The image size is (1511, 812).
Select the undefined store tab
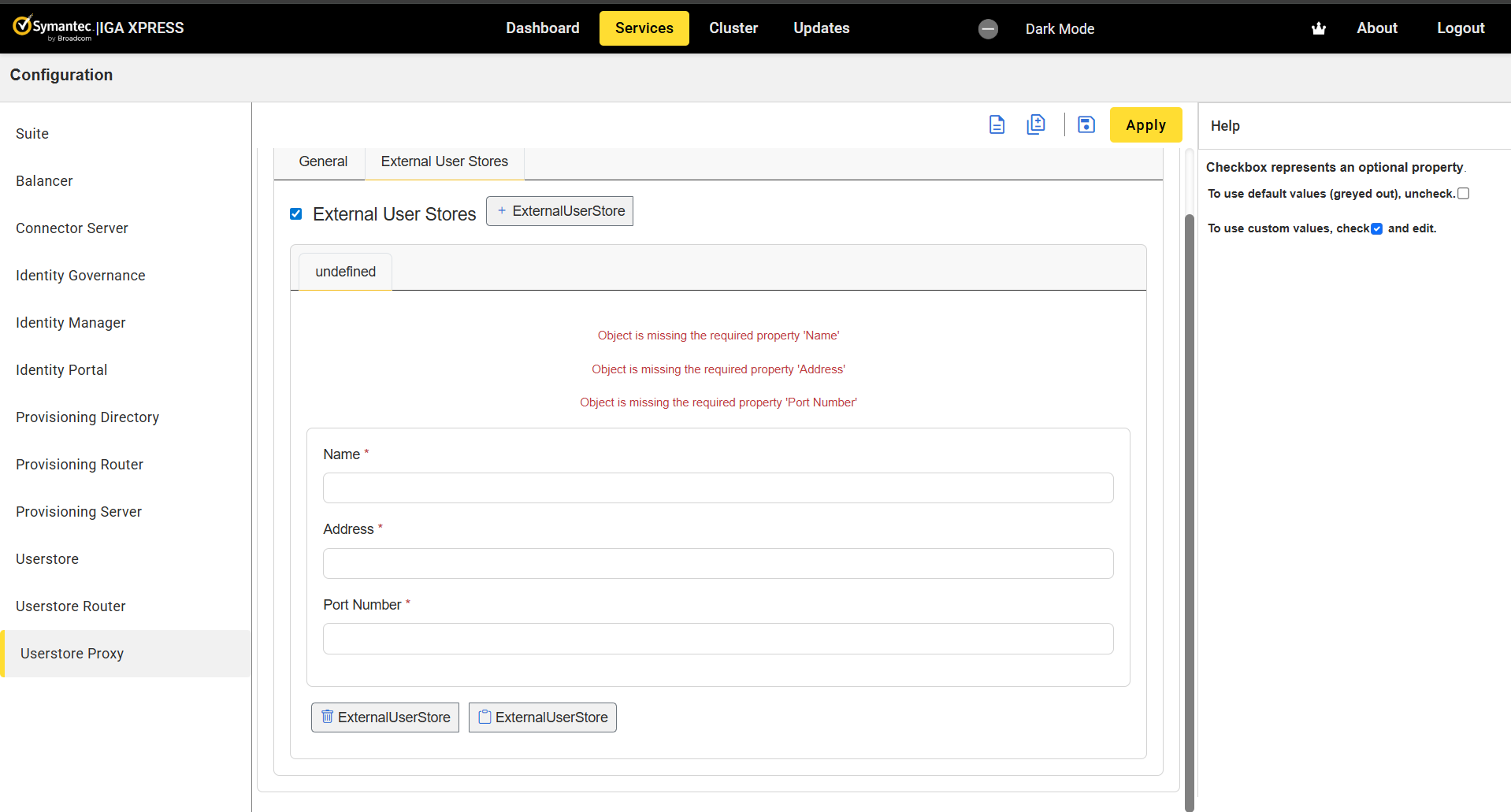coord(345,272)
